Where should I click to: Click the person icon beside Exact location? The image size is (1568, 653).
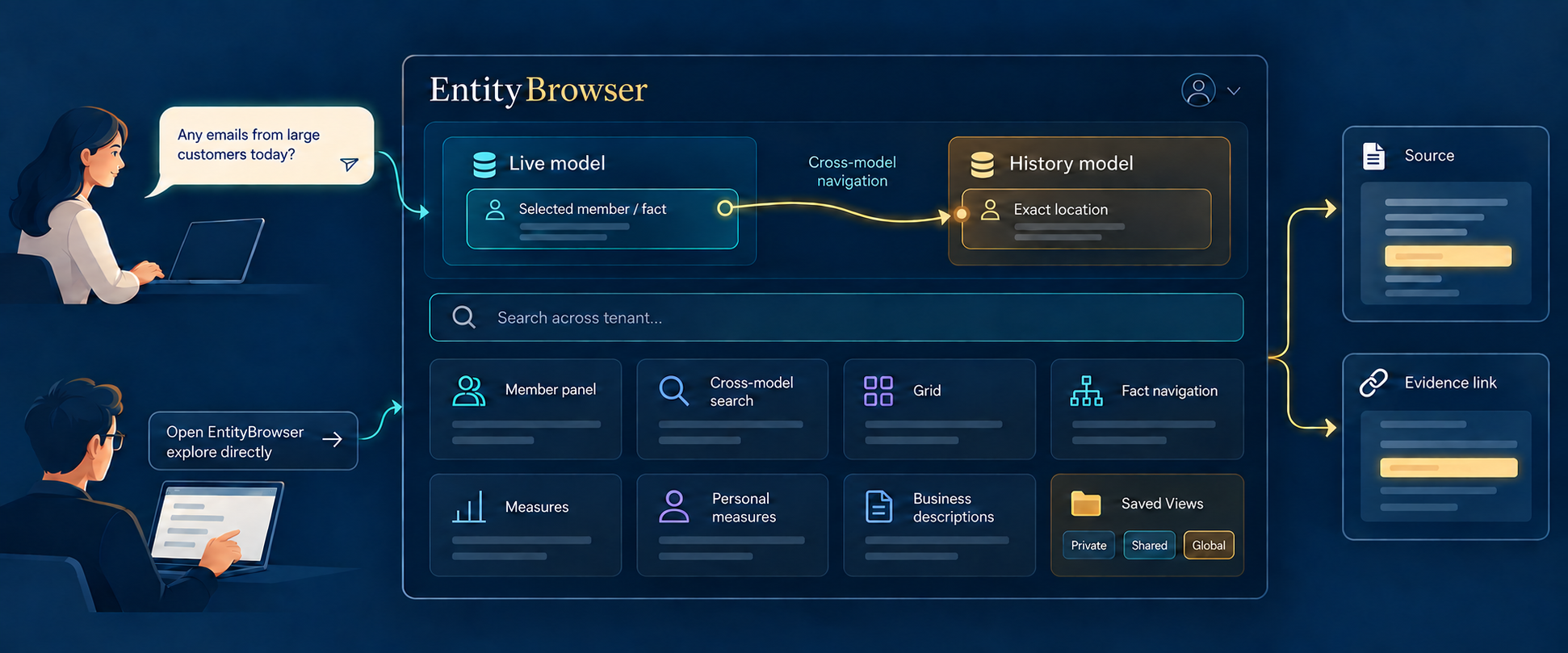coord(990,210)
